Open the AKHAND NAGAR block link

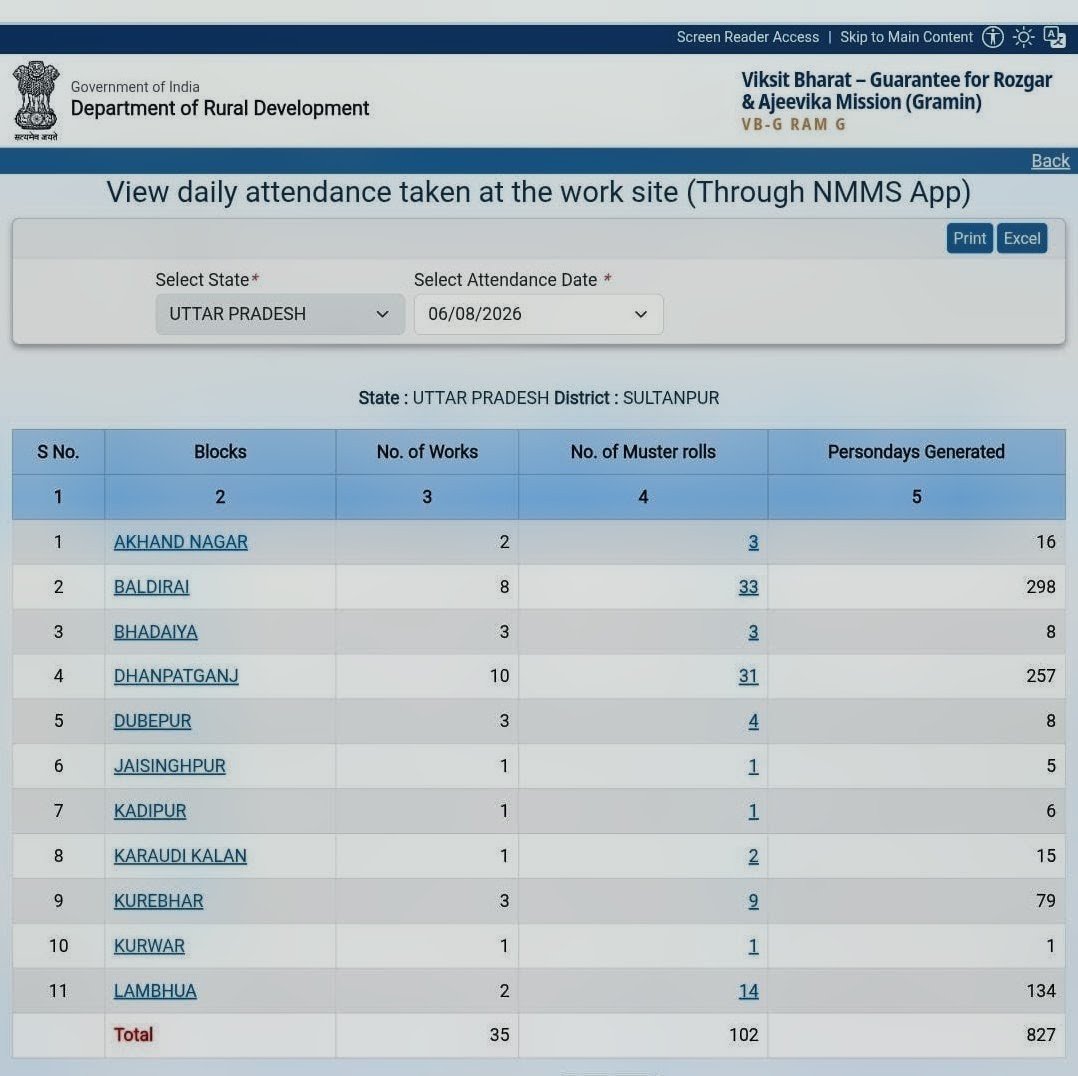point(181,542)
